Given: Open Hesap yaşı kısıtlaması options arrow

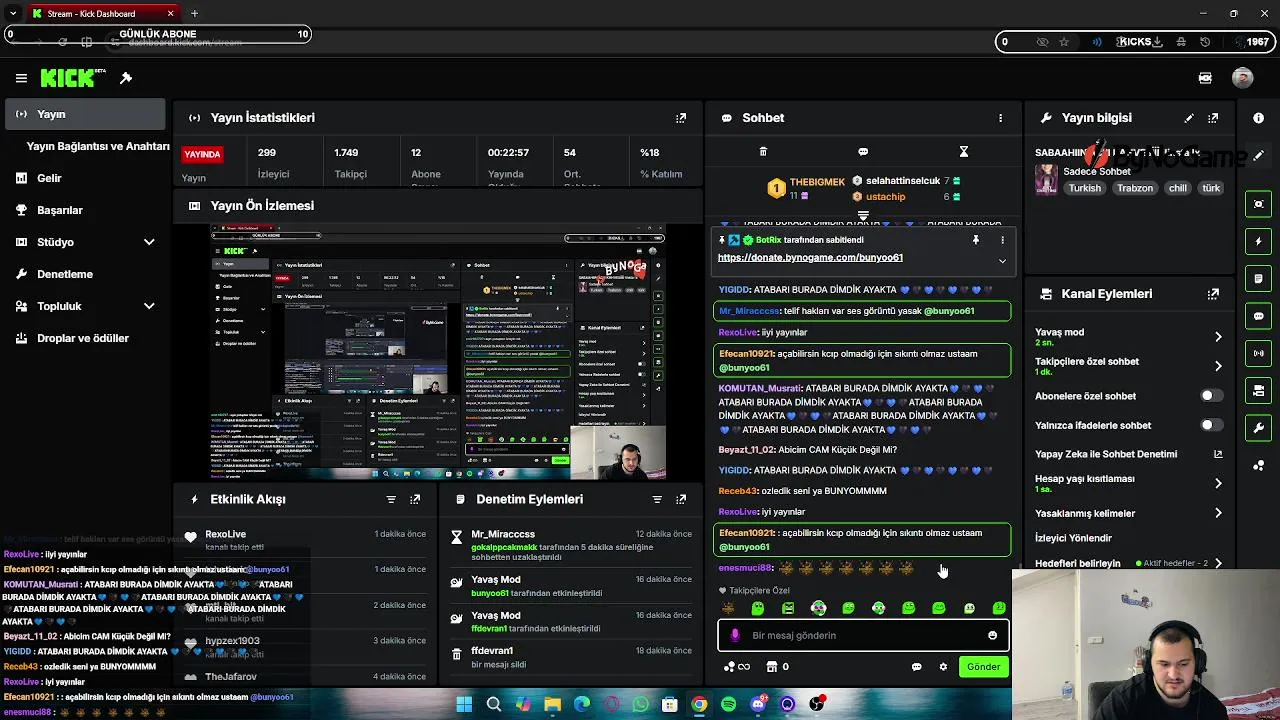Looking at the screenshot, I should click(1218, 483).
